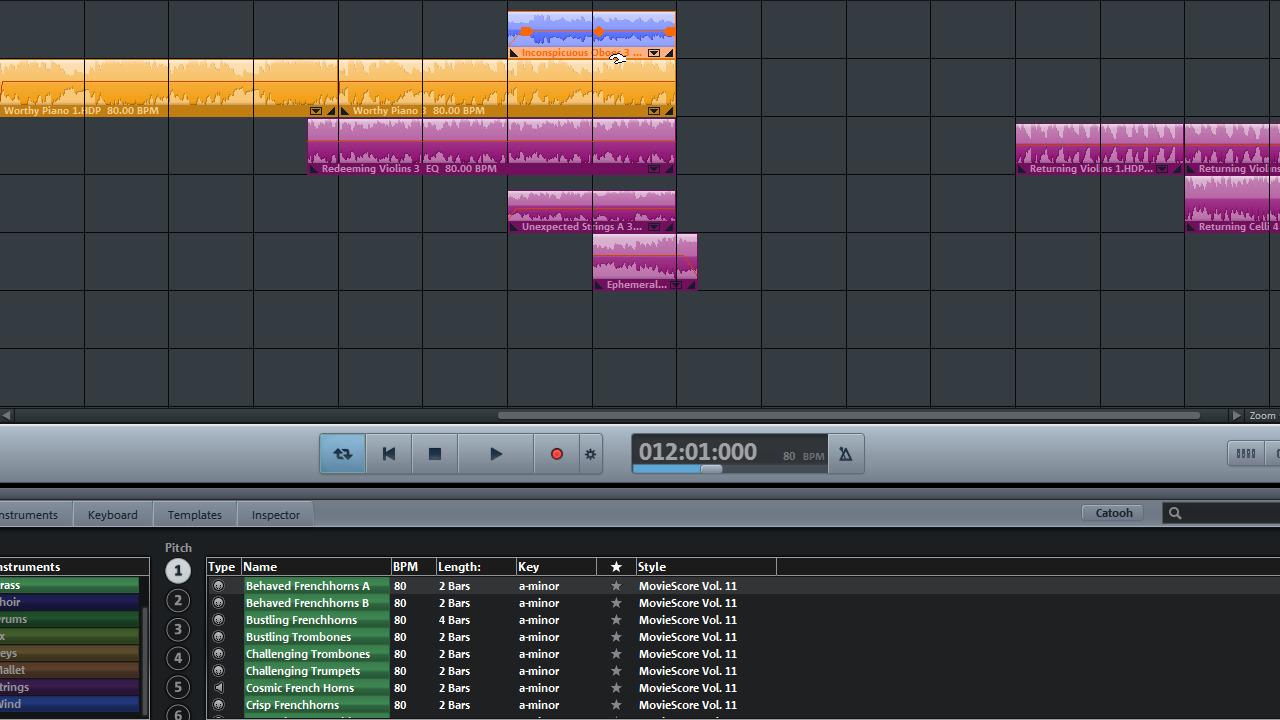Screen dimensions: 1280x720
Task: Open playback settings with the gear icon
Action: (590, 453)
